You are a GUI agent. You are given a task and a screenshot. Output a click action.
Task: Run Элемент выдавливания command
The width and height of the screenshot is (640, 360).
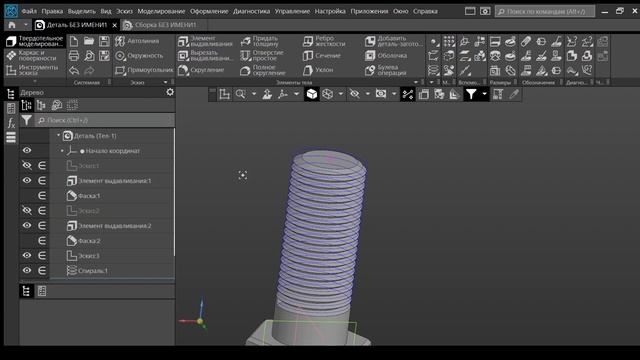[205, 41]
